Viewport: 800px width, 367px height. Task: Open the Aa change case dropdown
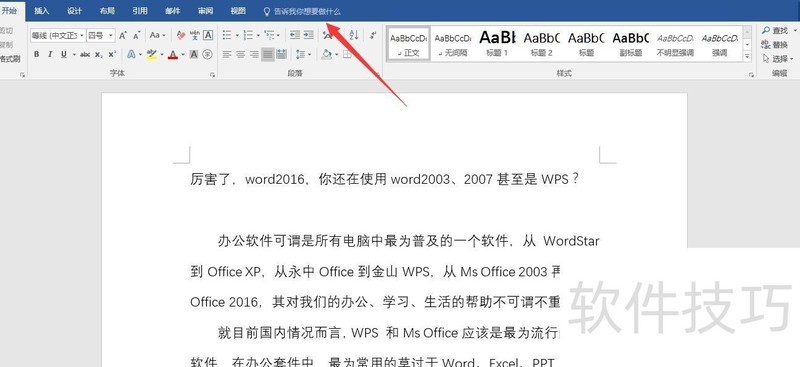pyautogui.click(x=158, y=35)
